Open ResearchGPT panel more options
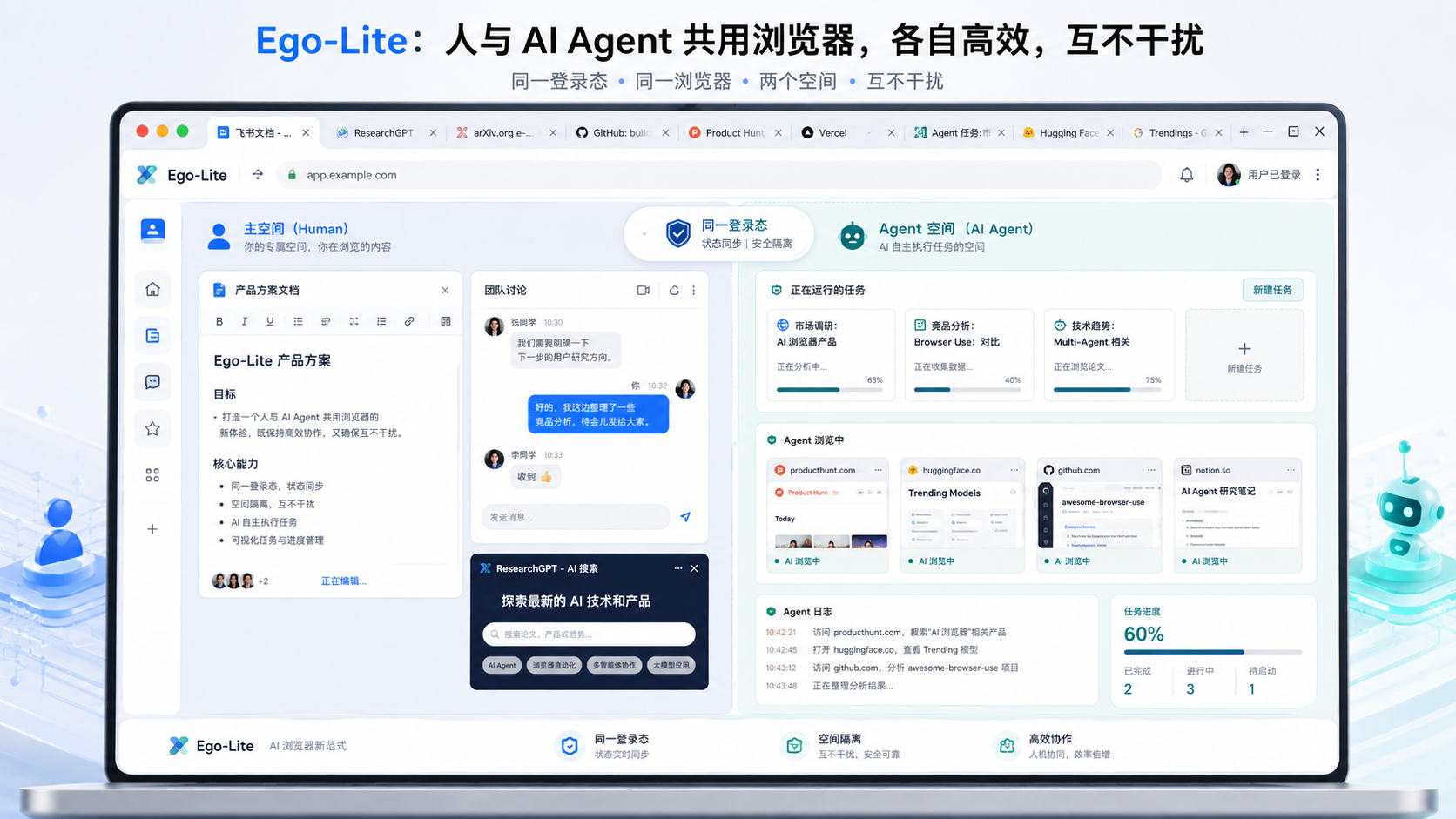Screen dimensions: 1456x819 point(678,568)
